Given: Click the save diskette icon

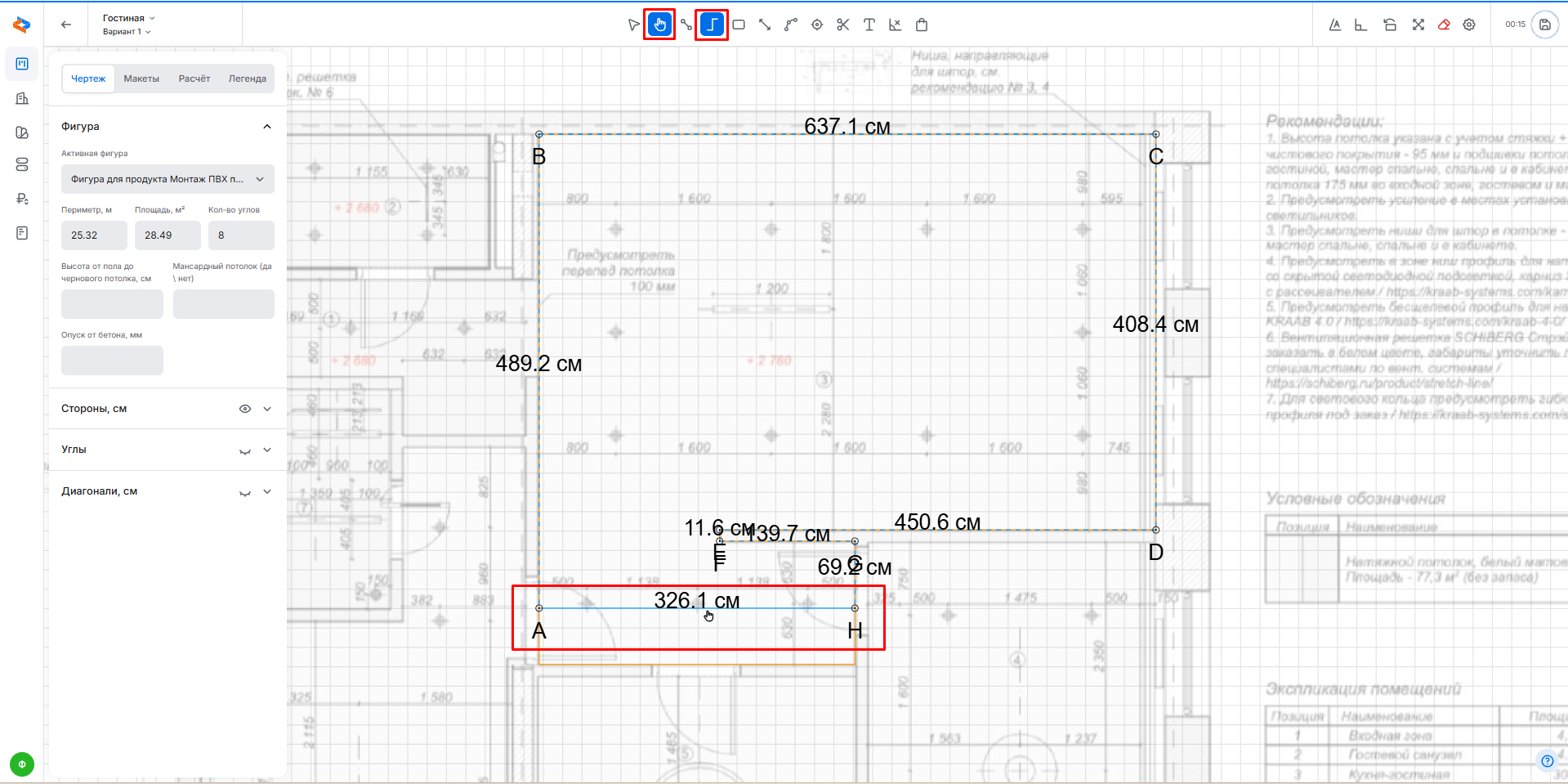Looking at the screenshot, I should click(1544, 25).
